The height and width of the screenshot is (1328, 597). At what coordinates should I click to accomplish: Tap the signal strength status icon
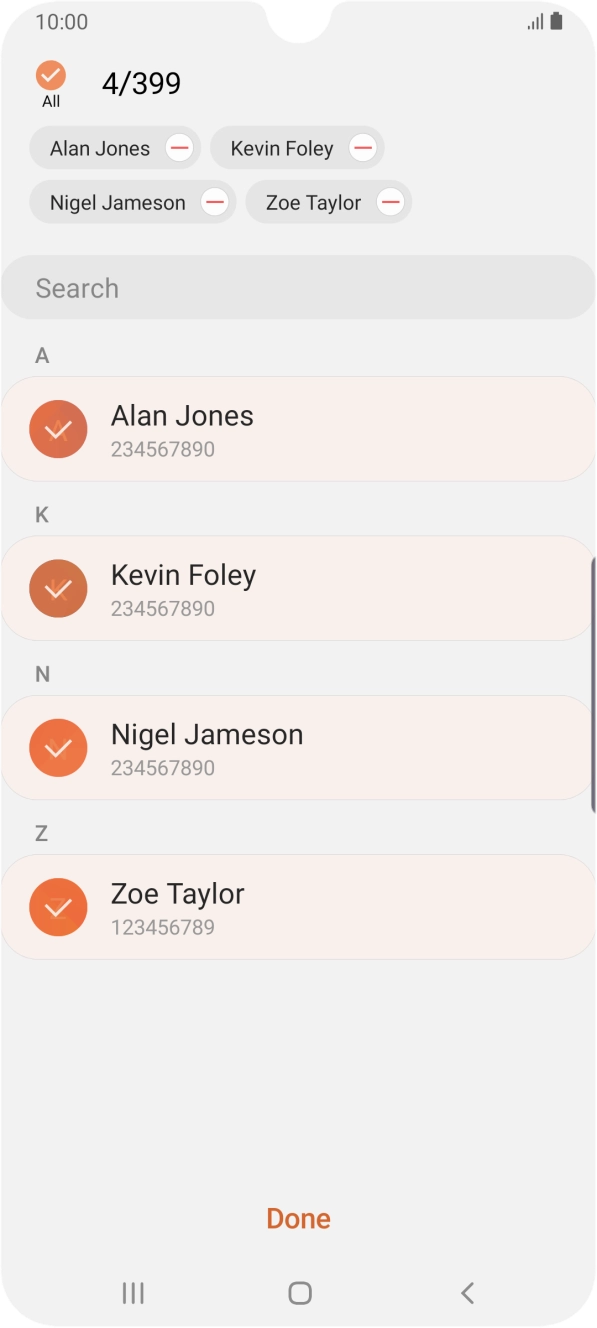[x=535, y=22]
